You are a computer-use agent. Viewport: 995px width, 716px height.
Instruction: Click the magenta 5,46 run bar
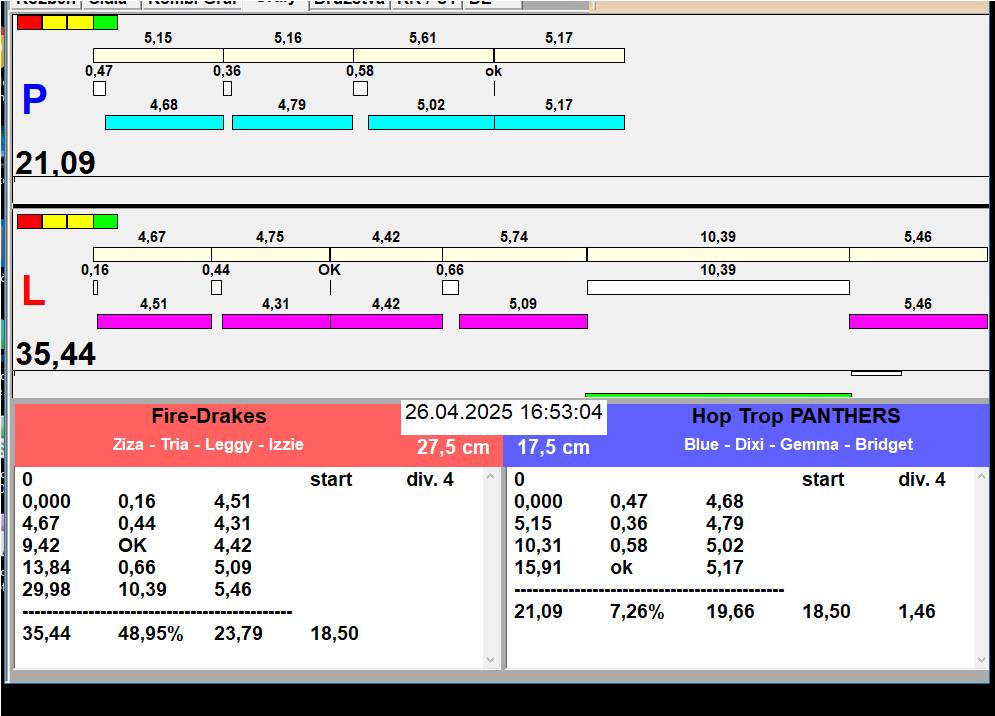coord(917,321)
